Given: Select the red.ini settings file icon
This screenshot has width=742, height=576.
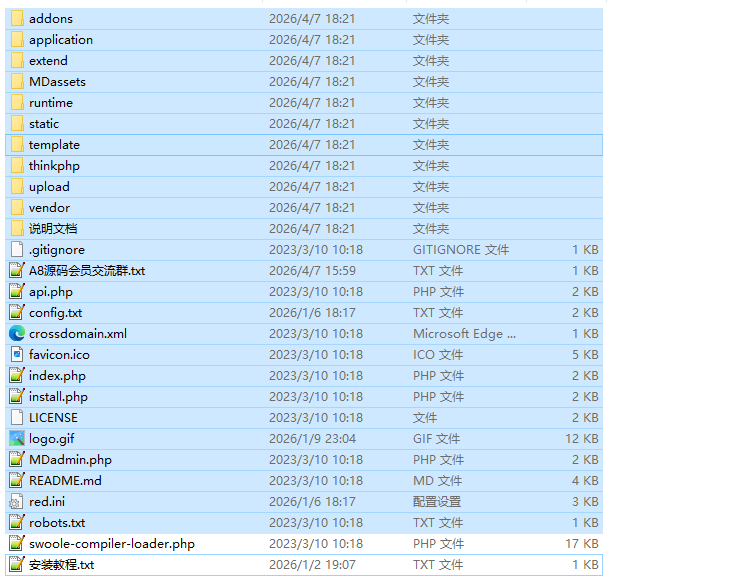Looking at the screenshot, I should pyautogui.click(x=17, y=501).
